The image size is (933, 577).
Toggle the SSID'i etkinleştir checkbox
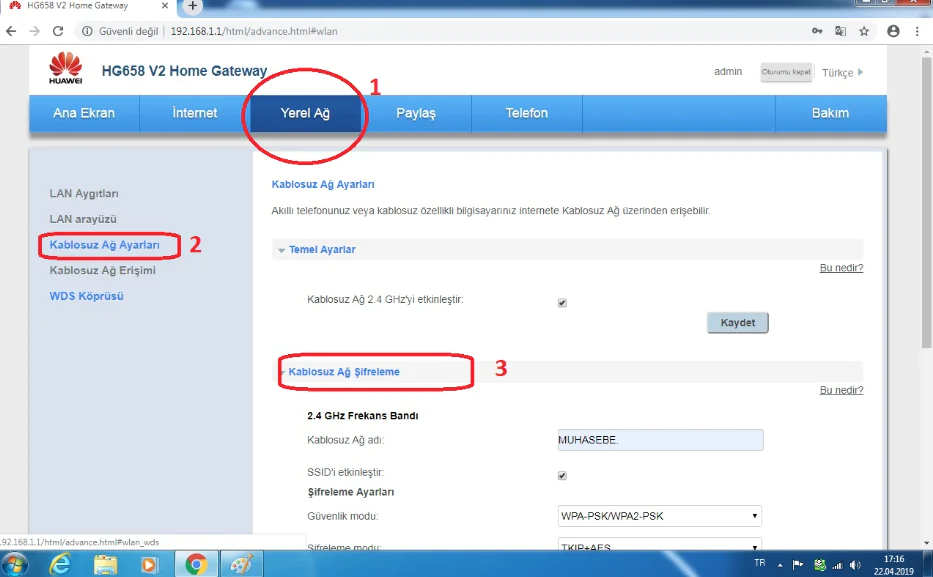pos(562,475)
